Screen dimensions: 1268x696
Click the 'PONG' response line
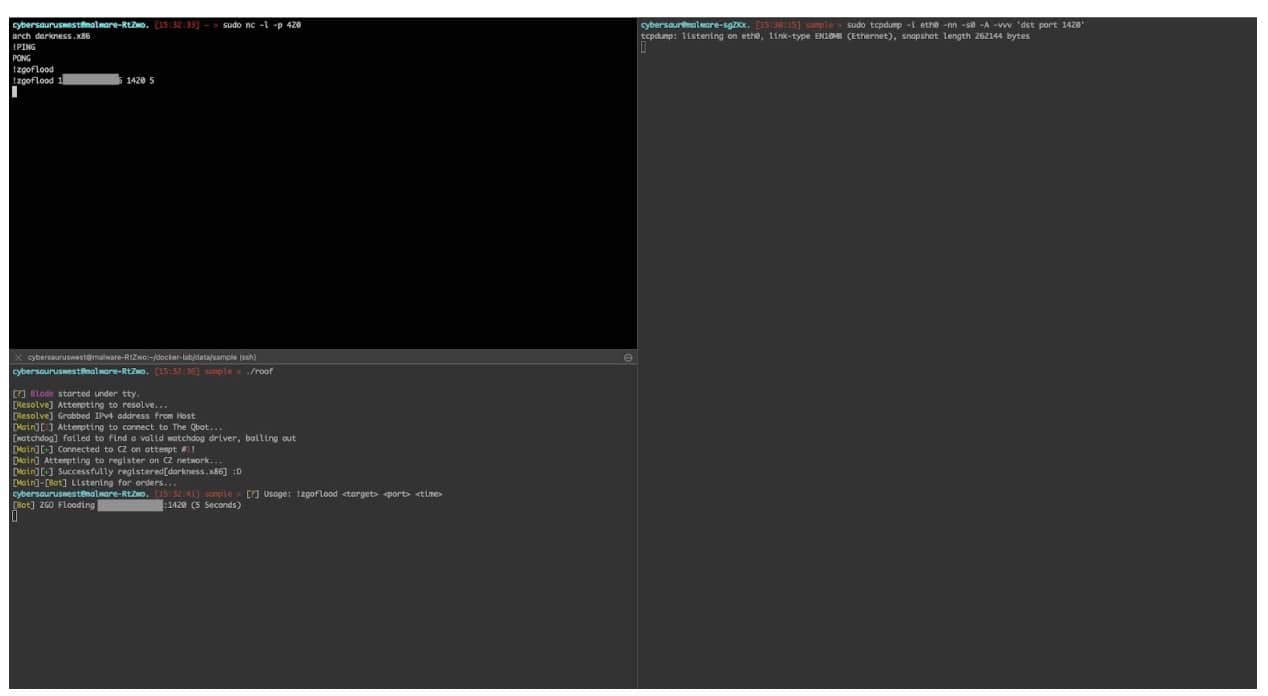21,58
